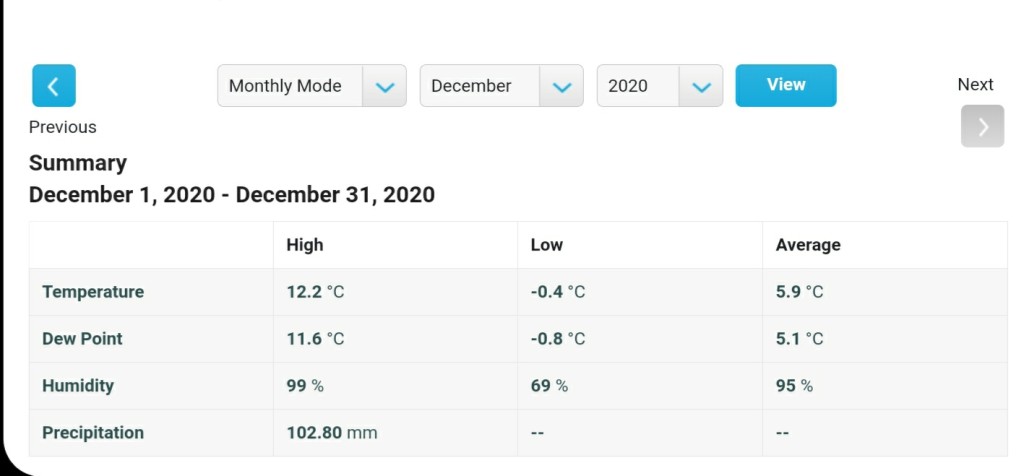Open the 2020 year dropdown
Viewport: 1024px width, 476px height.
tap(660, 86)
